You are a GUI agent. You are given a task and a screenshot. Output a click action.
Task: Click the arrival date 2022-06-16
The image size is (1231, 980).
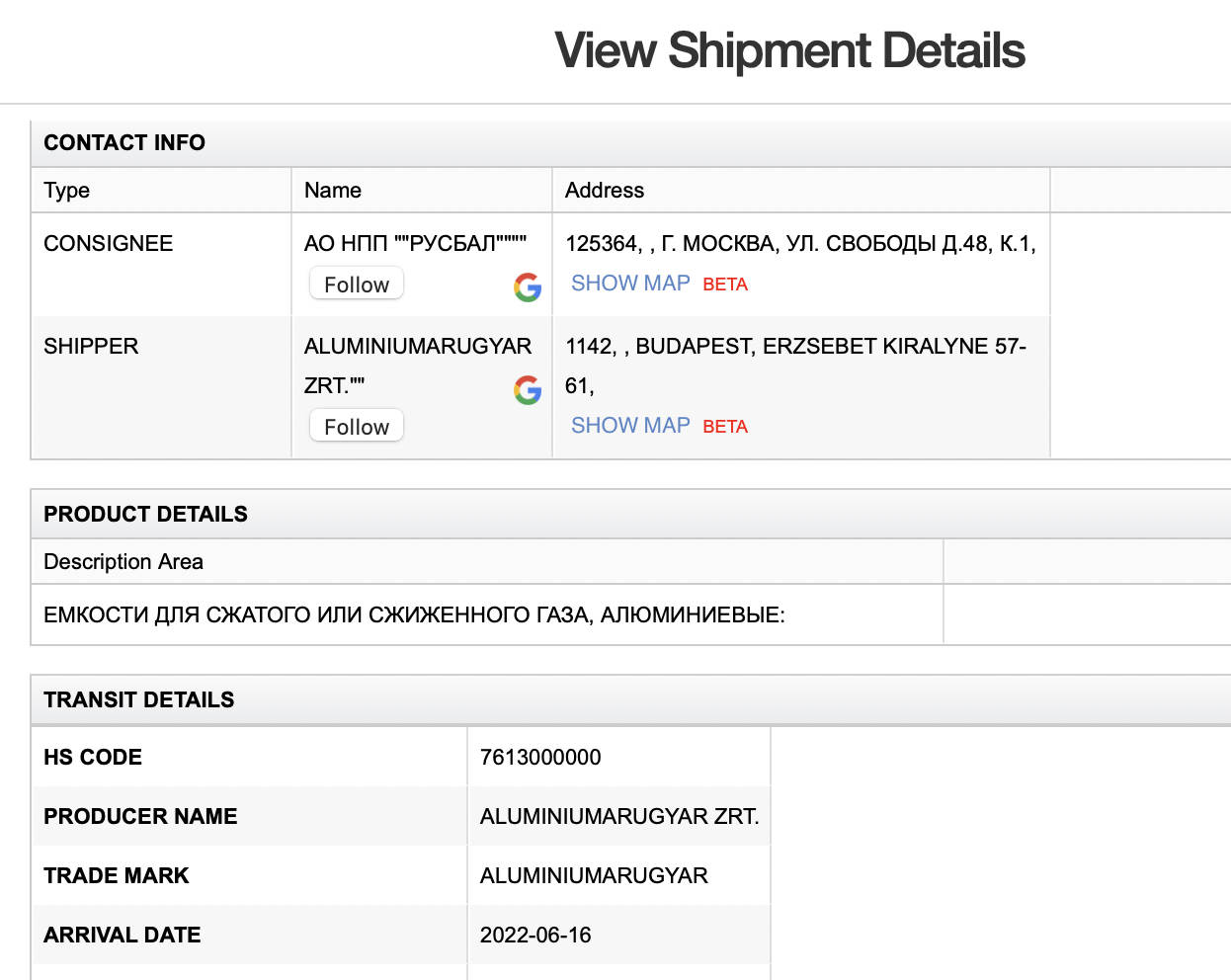pyautogui.click(x=535, y=936)
